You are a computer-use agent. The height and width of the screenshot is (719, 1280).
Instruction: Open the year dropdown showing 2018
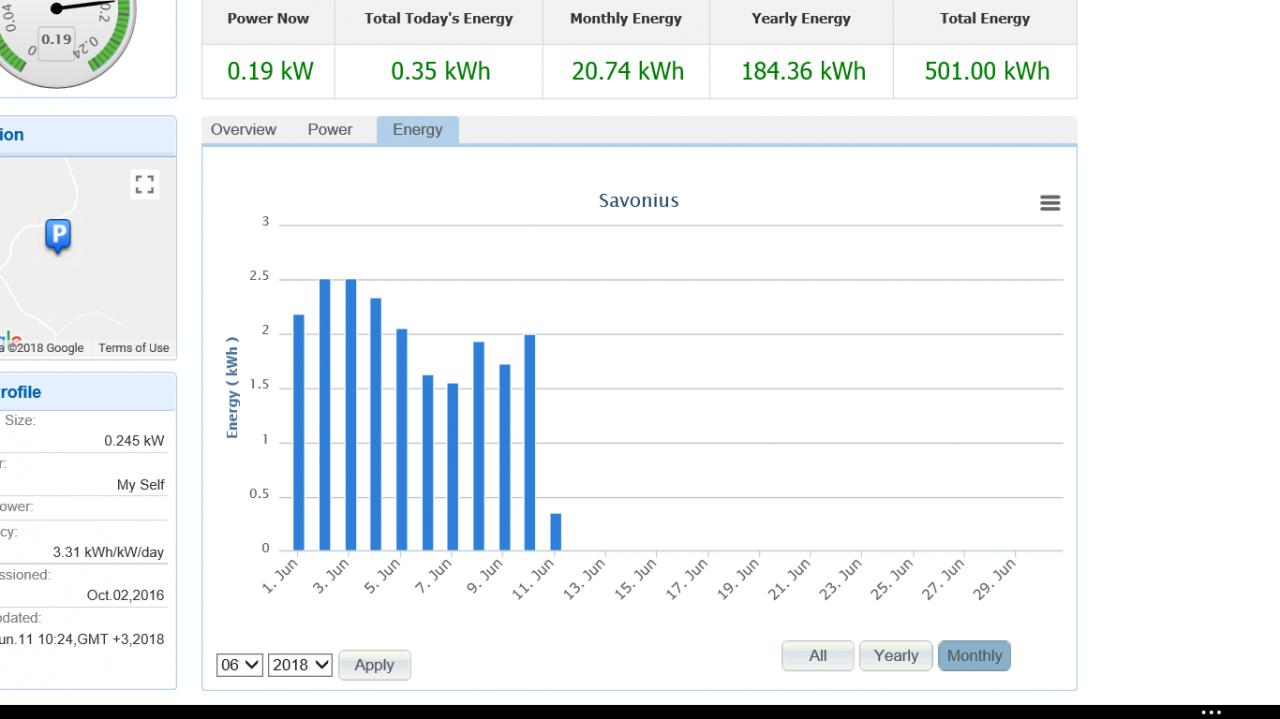[x=300, y=665]
